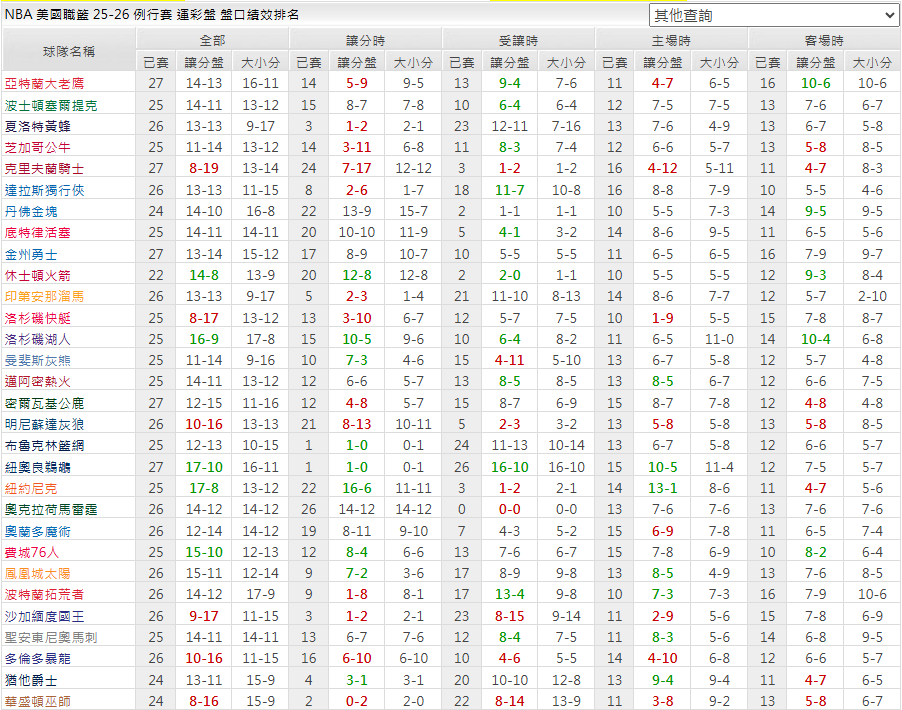Open the 波士頓塞爾提克 team link
The height and width of the screenshot is (710, 902).
point(51,105)
